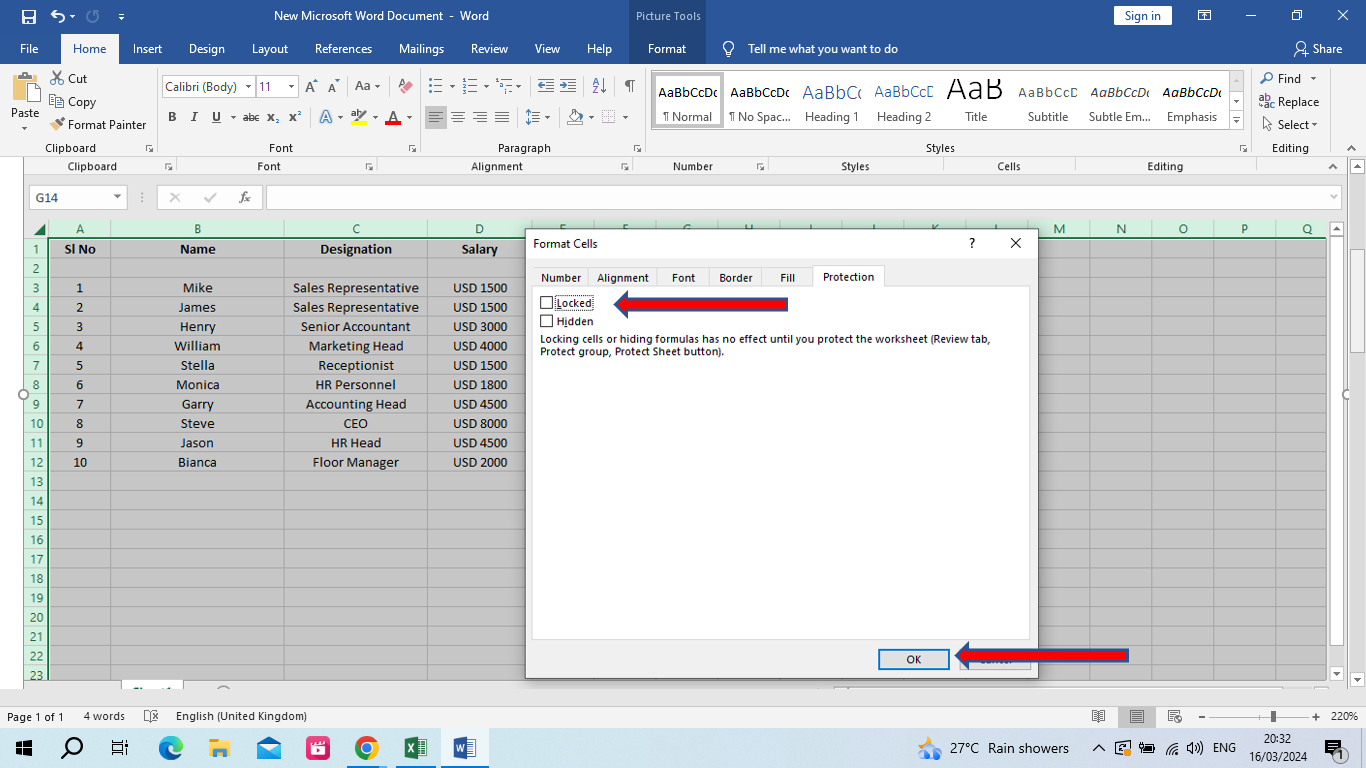Zoom in using the plus button
The height and width of the screenshot is (768, 1366).
(x=1317, y=716)
